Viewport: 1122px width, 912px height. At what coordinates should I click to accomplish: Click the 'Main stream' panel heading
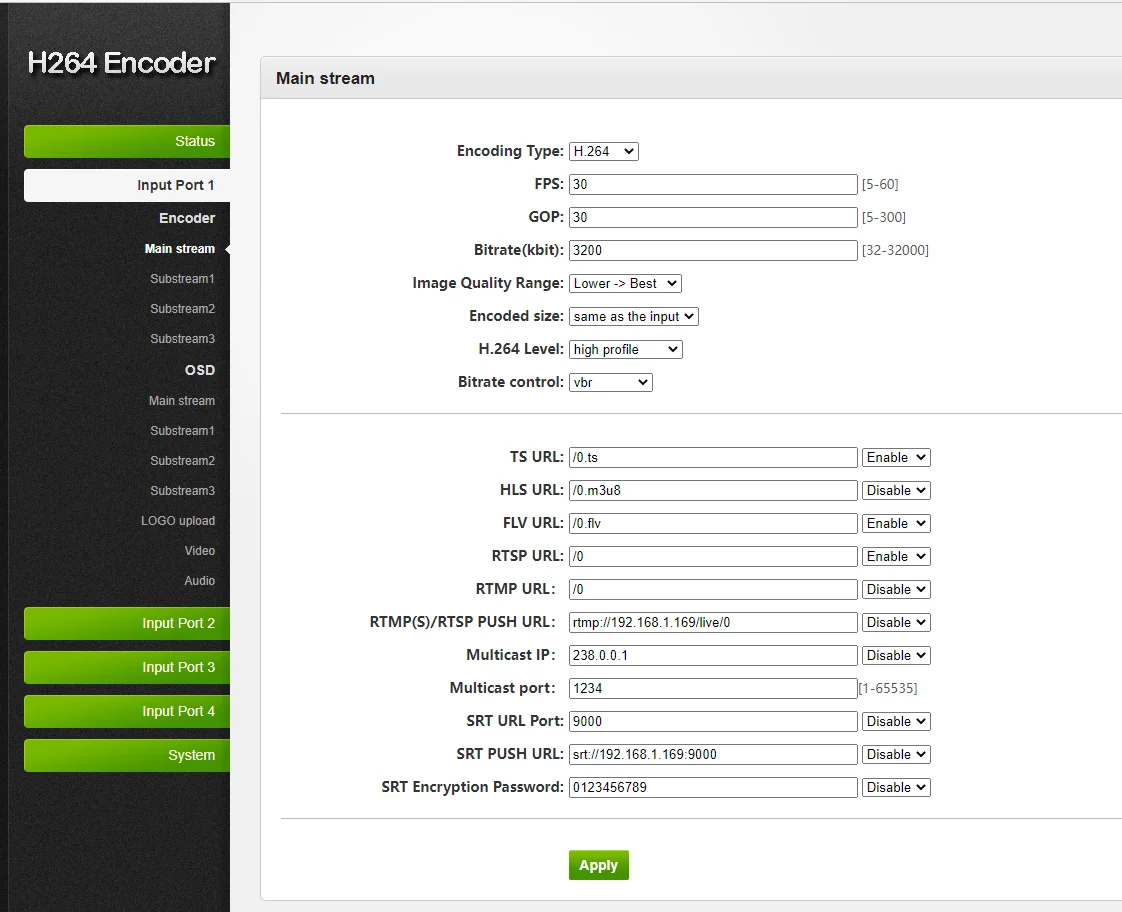[x=326, y=78]
